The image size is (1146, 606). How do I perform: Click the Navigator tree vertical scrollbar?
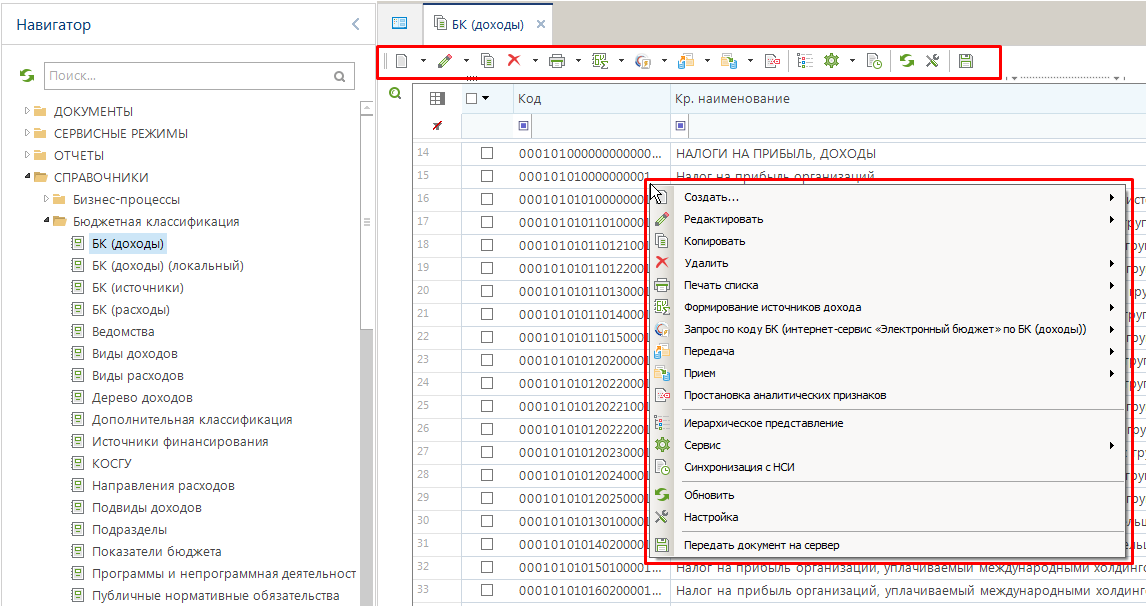point(367,221)
